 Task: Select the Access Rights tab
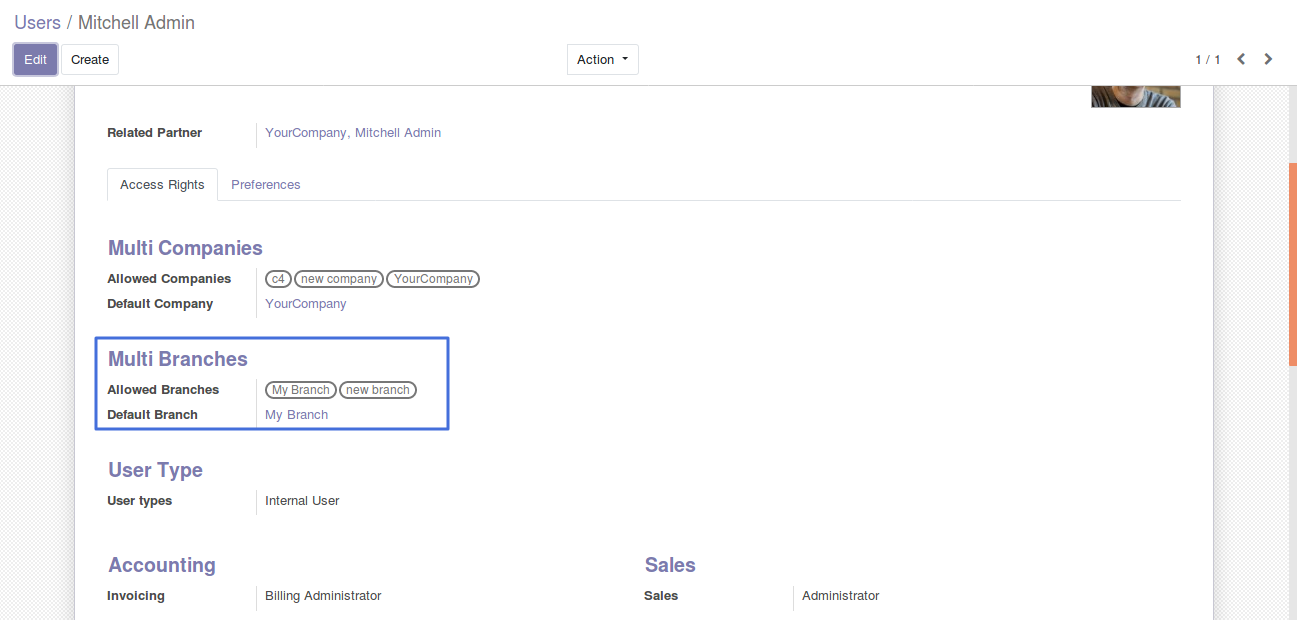point(162,184)
